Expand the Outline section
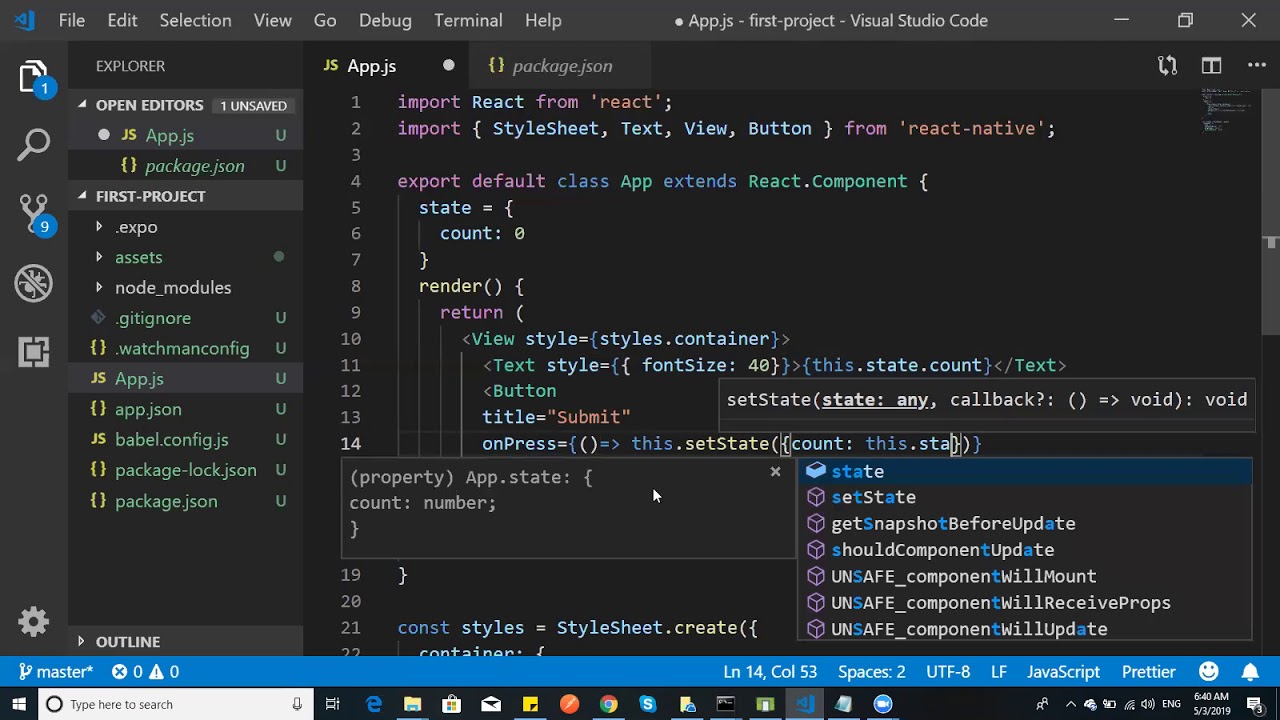Viewport: 1280px width, 720px height. coord(127,642)
